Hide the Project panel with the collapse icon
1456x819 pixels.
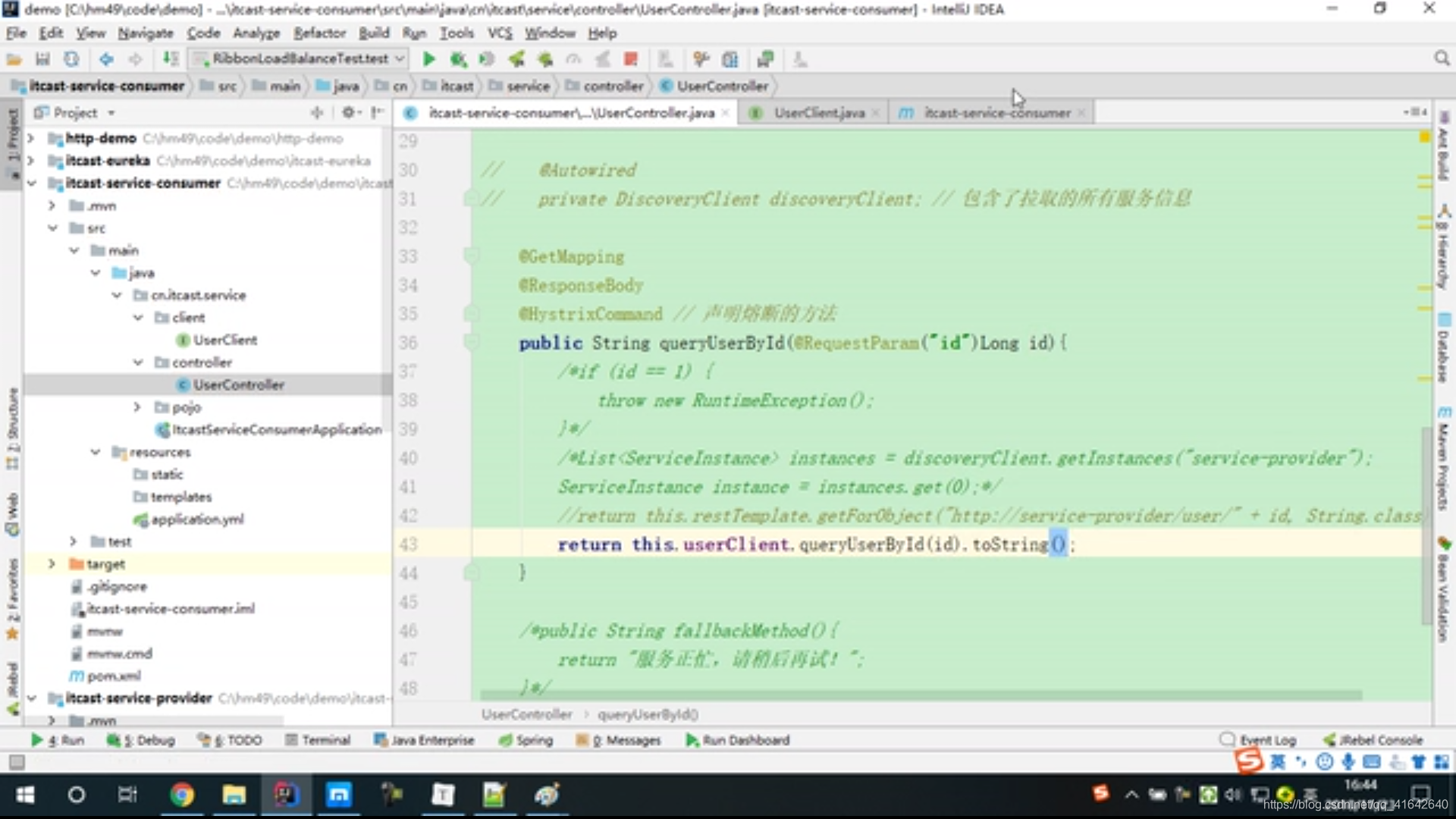377,113
